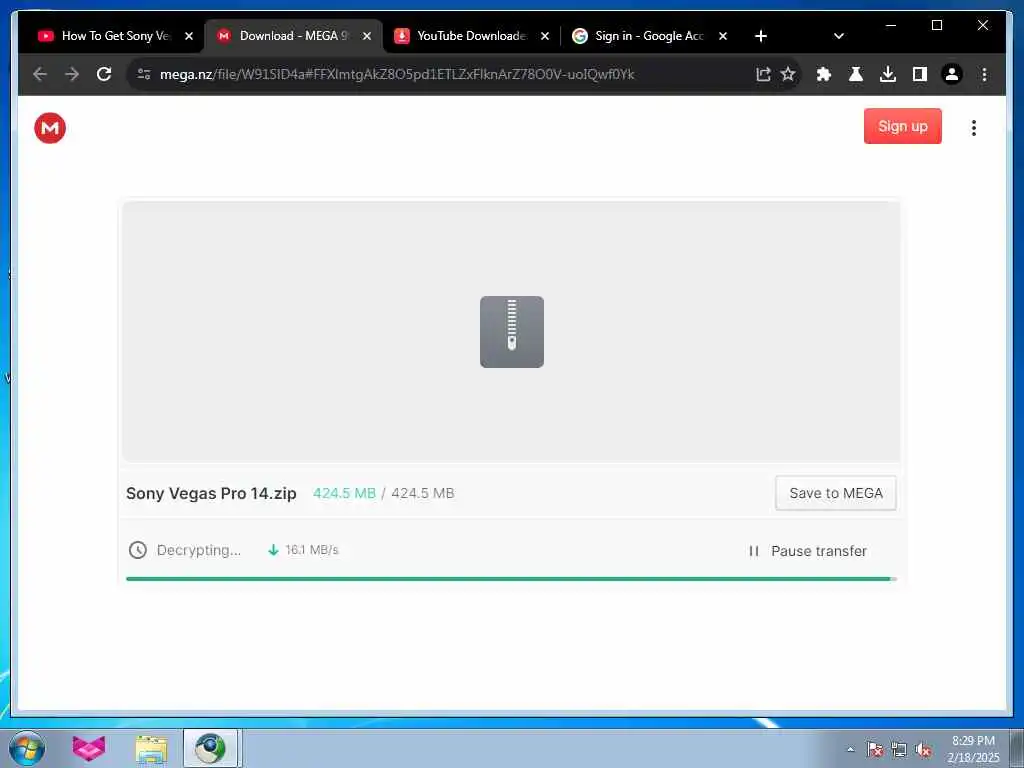Open MEGA page three-dot menu
This screenshot has width=1024, height=768.
[973, 128]
